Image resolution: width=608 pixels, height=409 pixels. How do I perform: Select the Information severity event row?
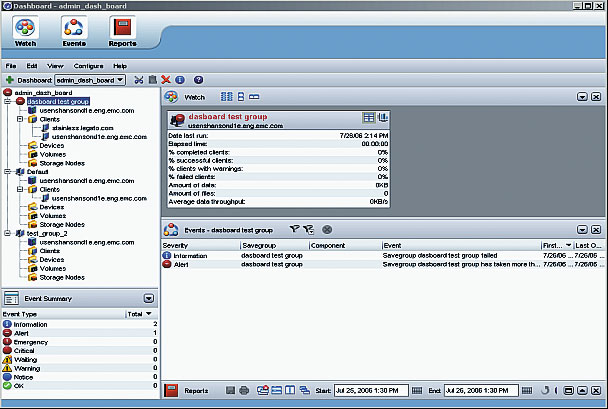[382, 255]
